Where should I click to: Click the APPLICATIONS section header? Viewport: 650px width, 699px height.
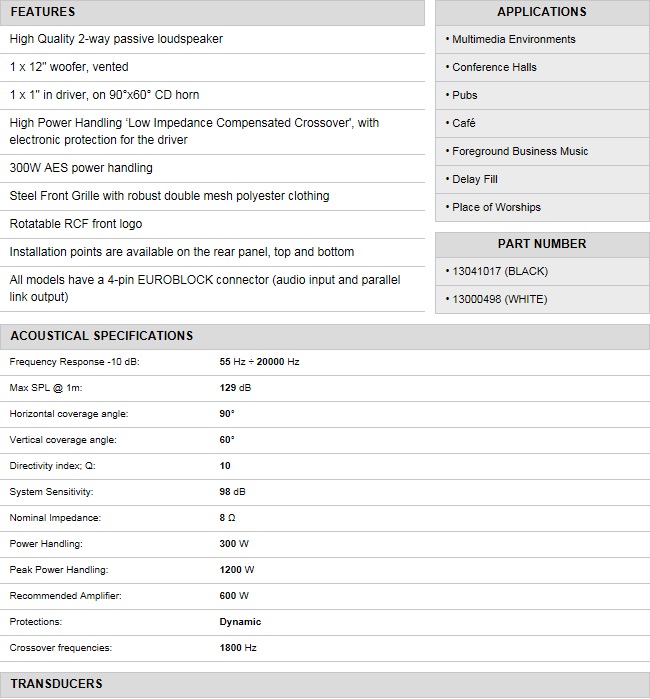pyautogui.click(x=542, y=12)
